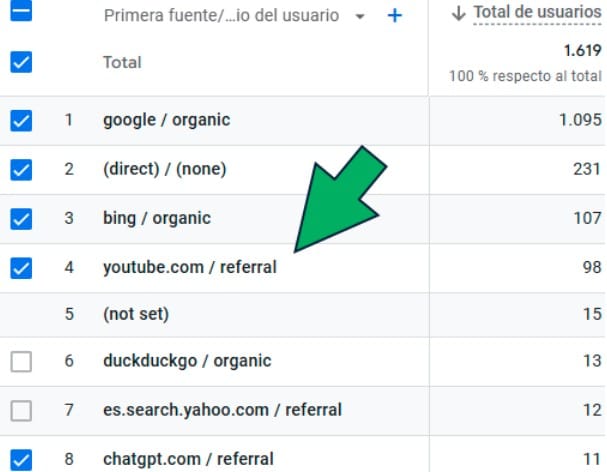
Task: Check the duckduckgo / organic checkbox
Action: 21,362
